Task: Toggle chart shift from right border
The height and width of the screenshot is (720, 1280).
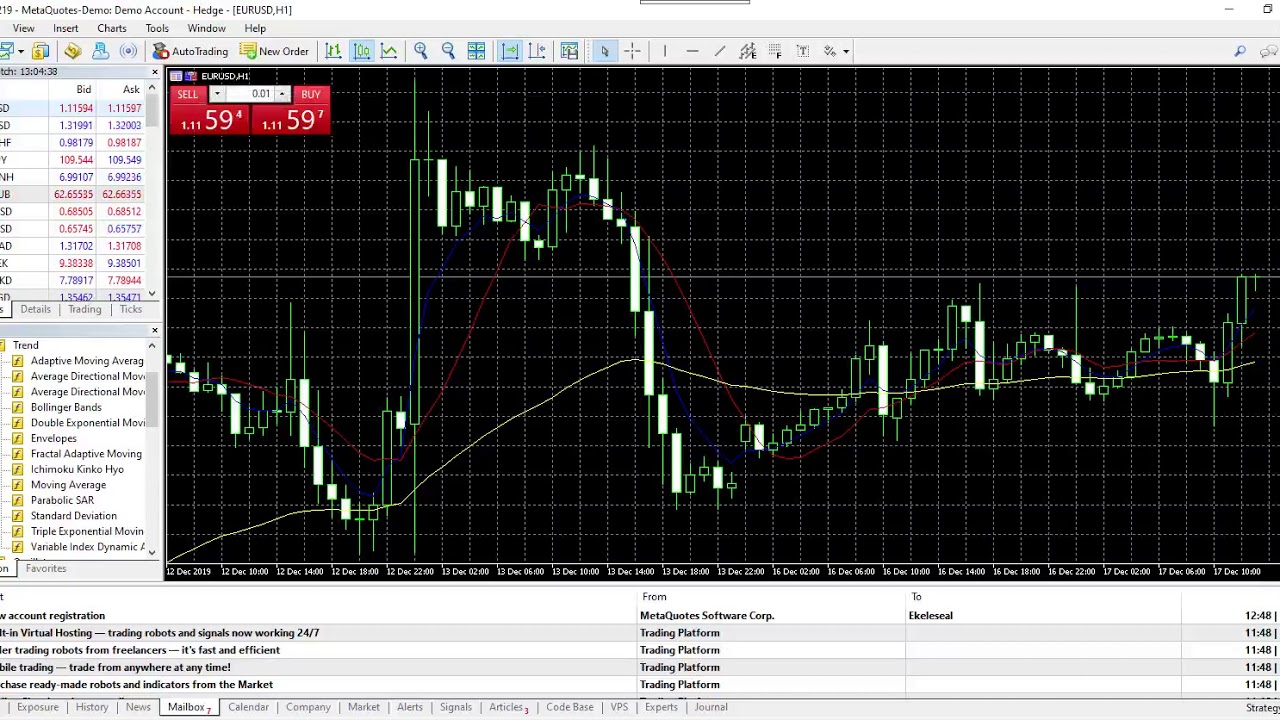Action: 537,51
